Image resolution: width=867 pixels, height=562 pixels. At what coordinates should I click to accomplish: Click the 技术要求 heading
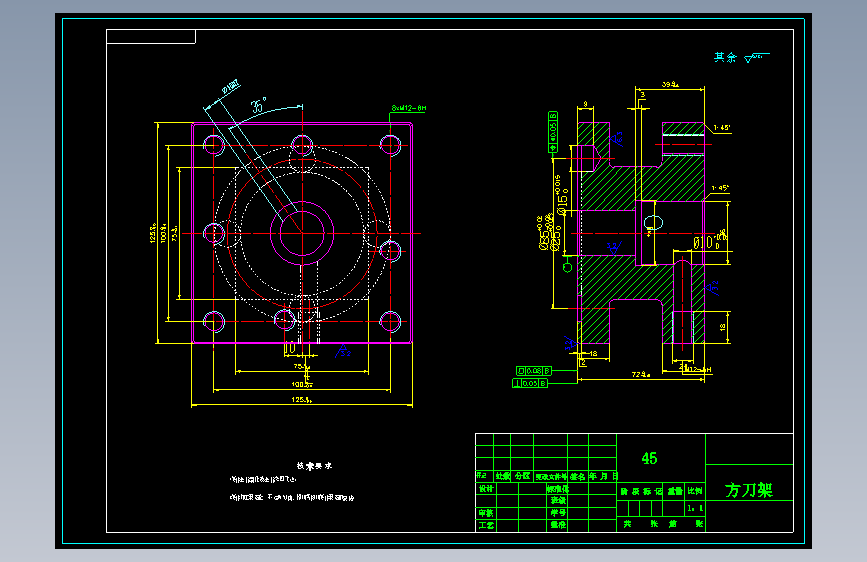click(x=314, y=466)
